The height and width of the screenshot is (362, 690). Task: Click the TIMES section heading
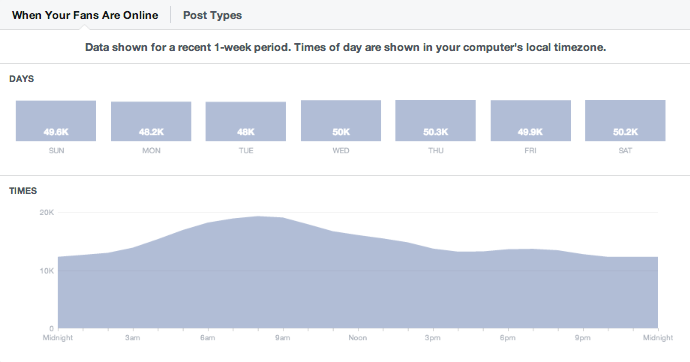point(23,191)
